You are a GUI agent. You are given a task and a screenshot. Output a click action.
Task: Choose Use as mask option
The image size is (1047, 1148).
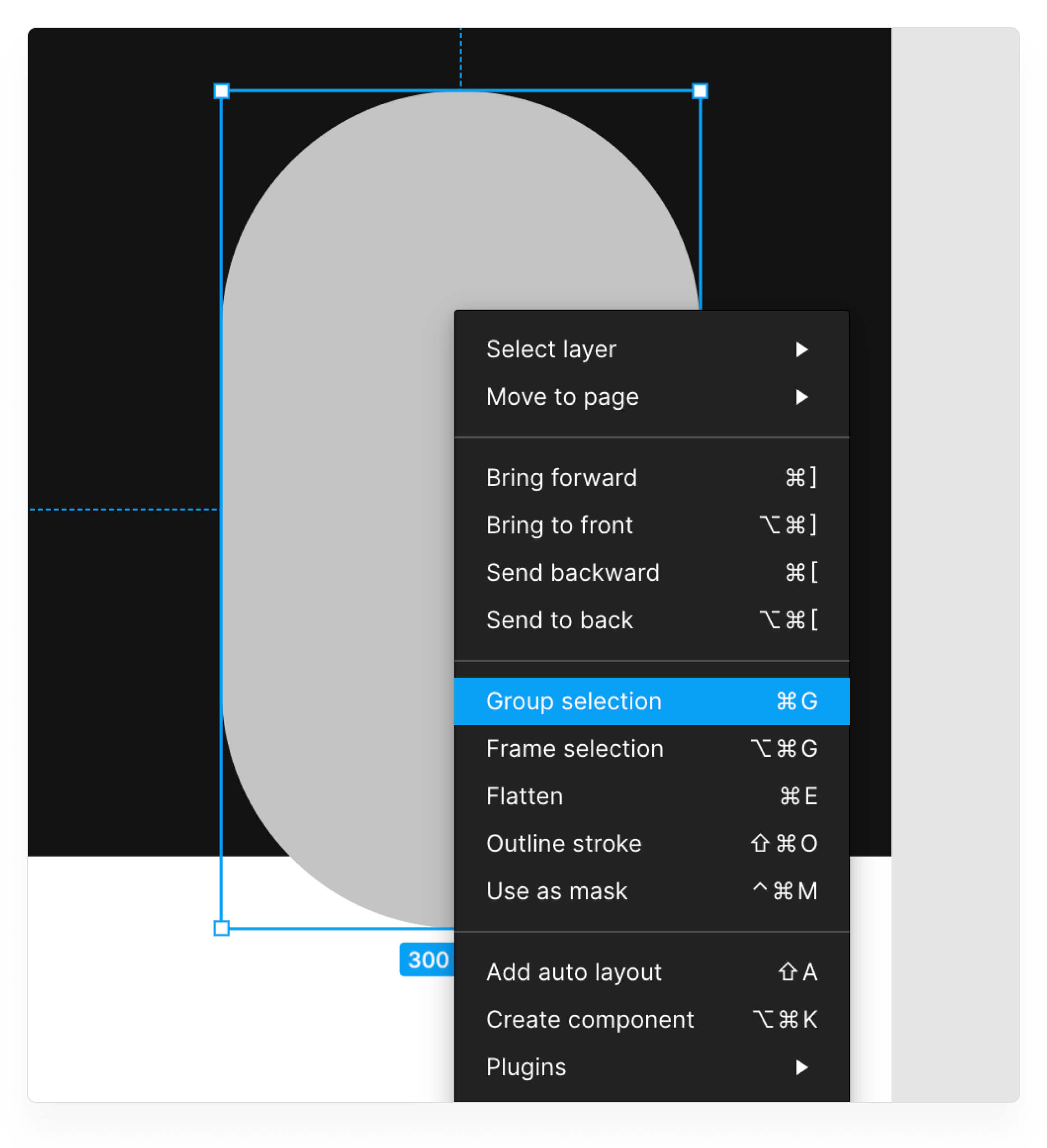tap(651, 891)
